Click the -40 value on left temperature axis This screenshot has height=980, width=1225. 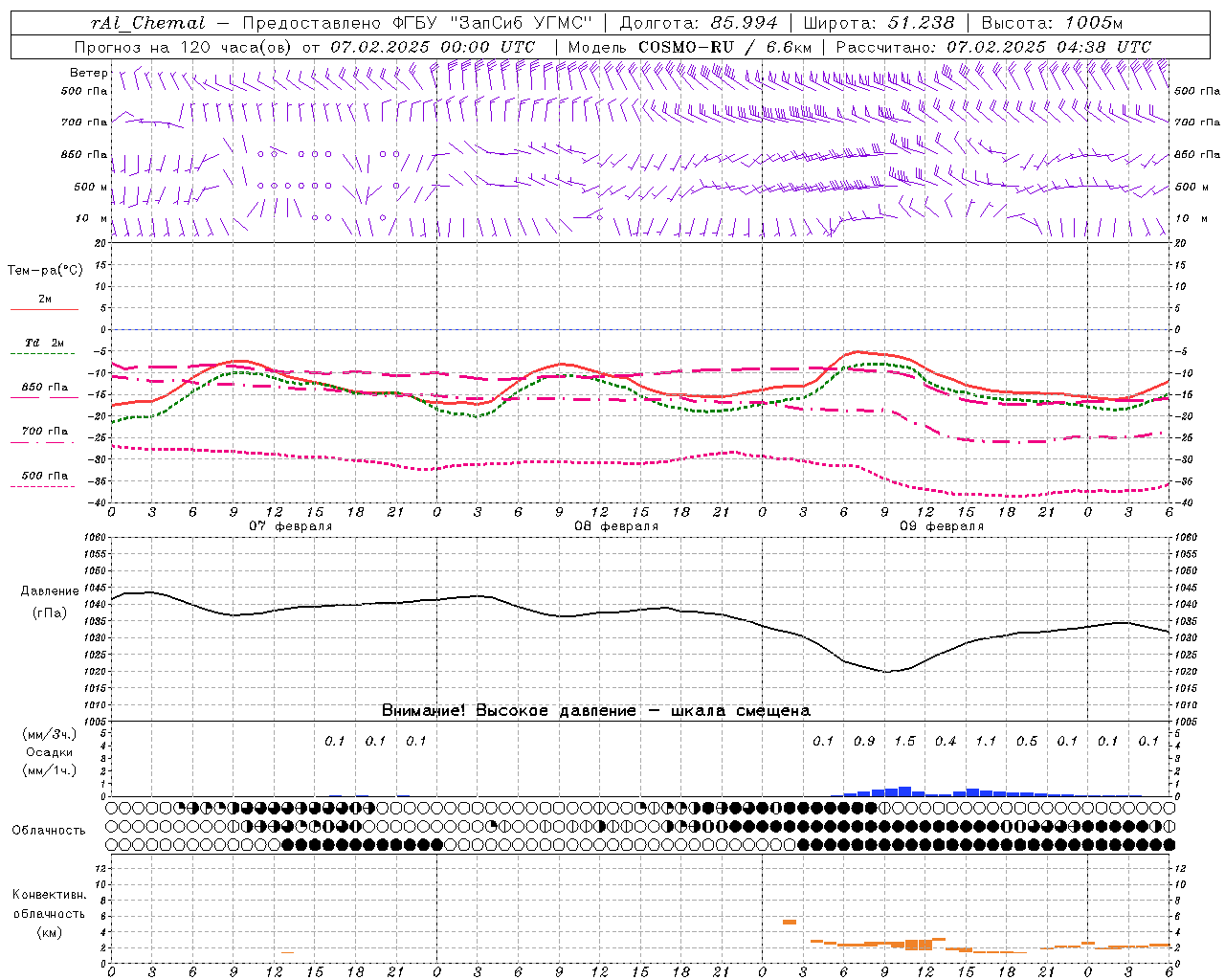point(98,503)
